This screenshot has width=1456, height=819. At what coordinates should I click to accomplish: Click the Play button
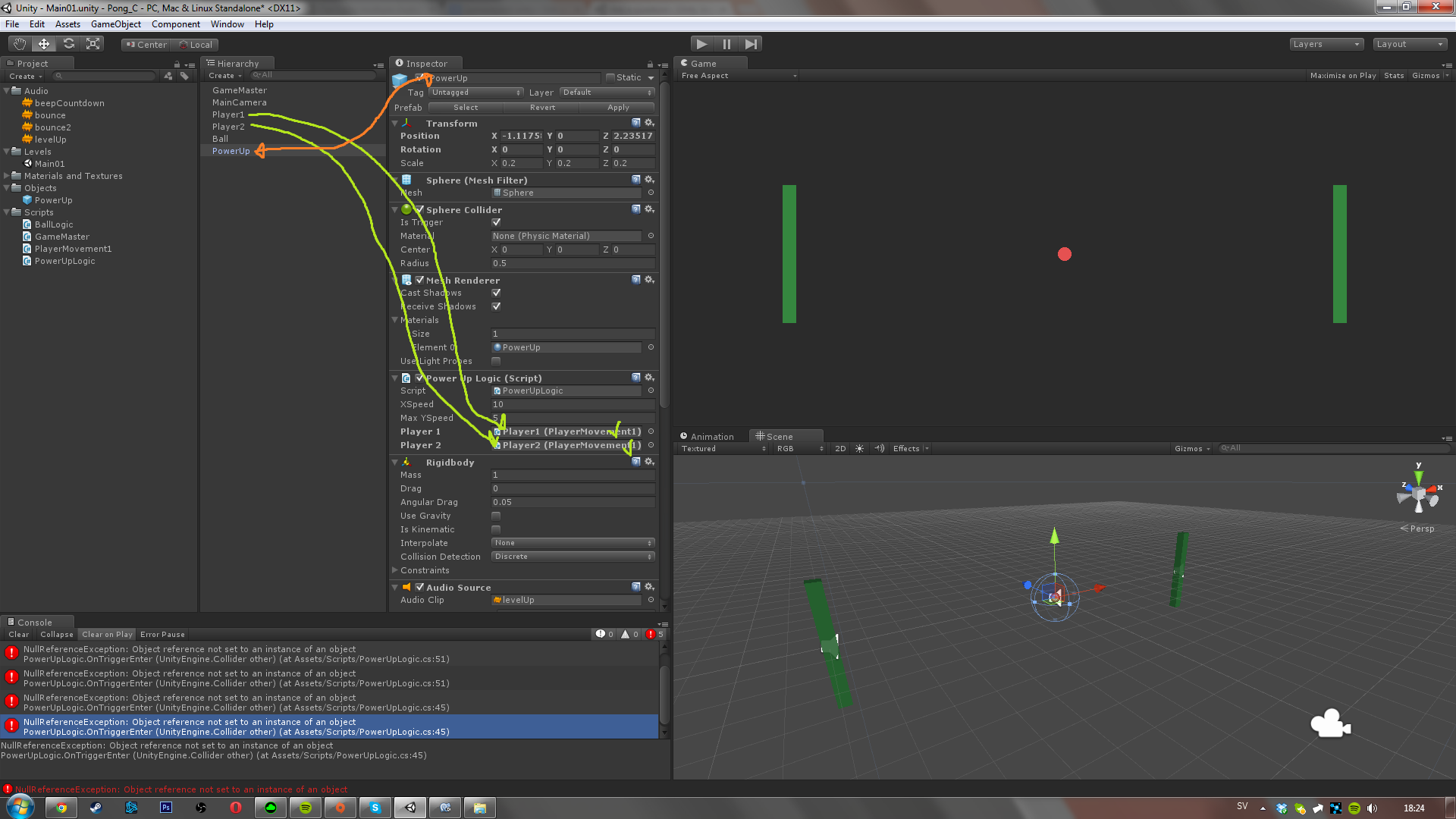702,44
